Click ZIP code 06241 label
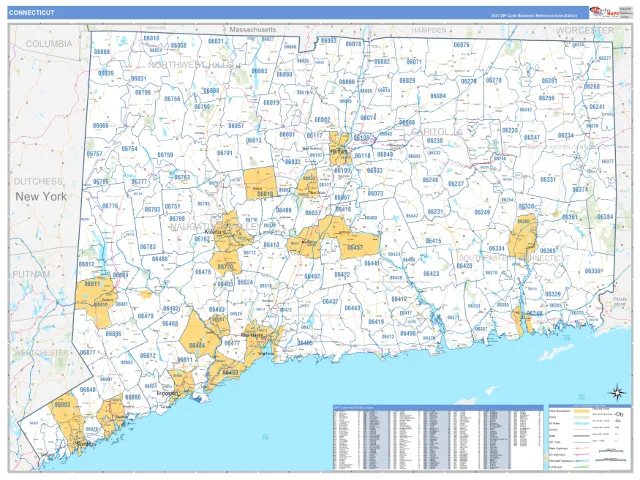 point(597,107)
